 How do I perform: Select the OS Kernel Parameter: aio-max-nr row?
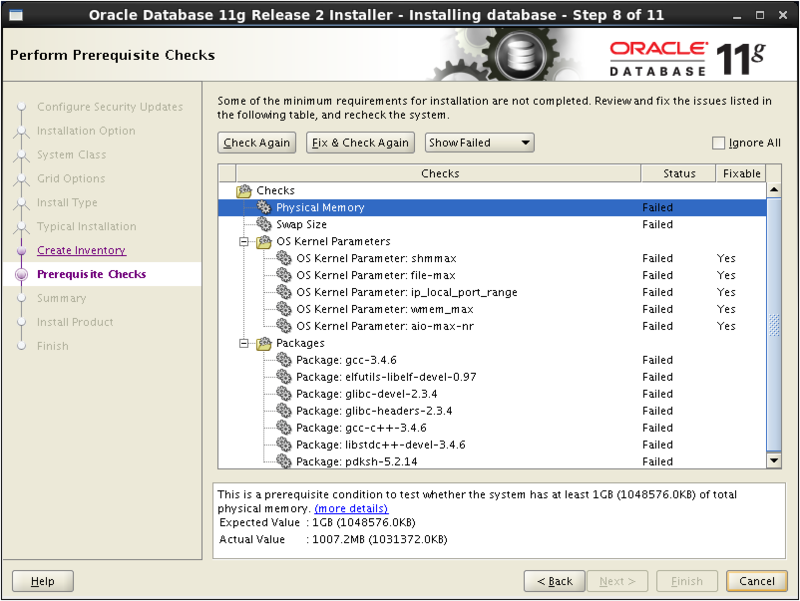pos(492,325)
